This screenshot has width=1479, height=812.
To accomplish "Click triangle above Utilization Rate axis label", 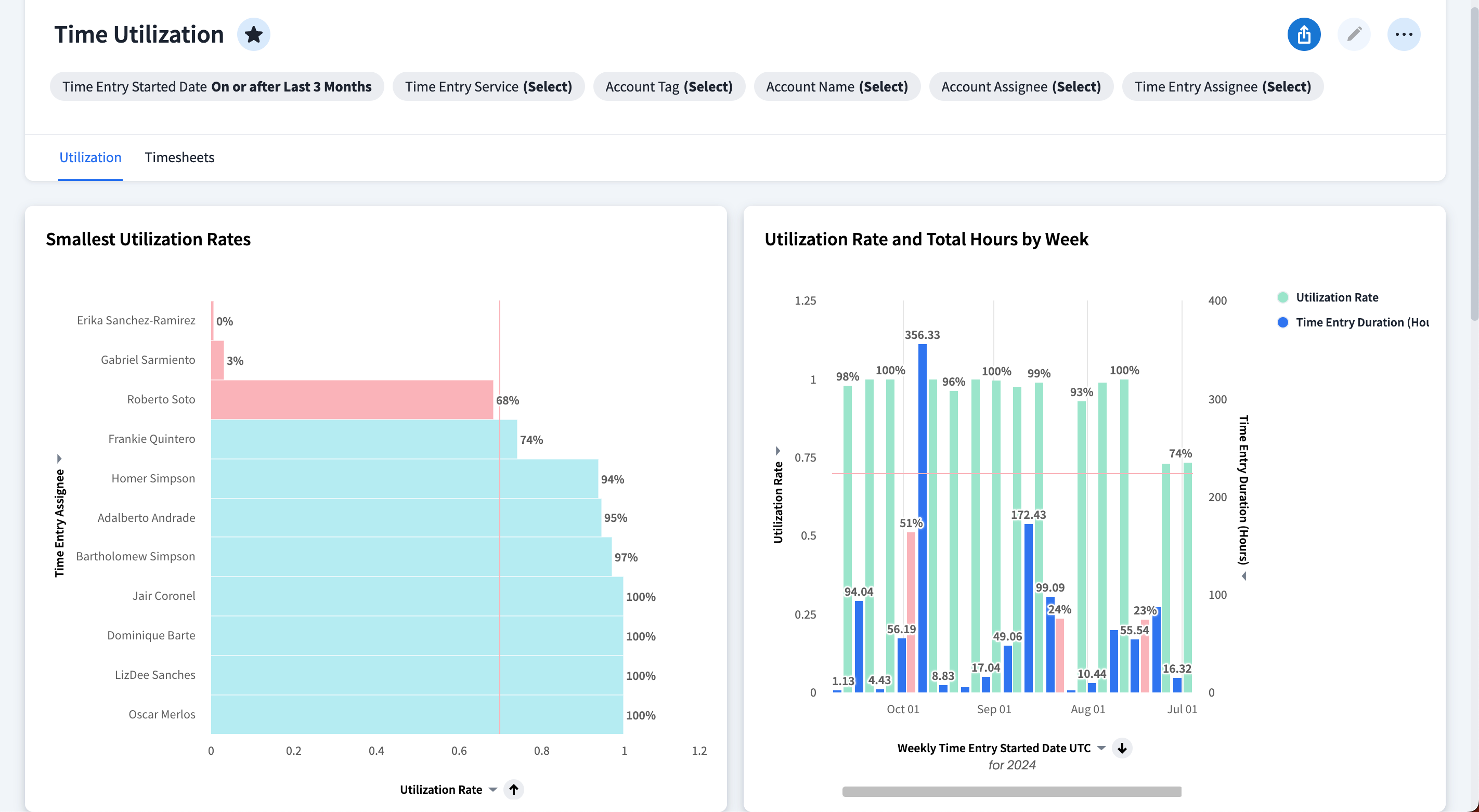I will (x=777, y=451).
